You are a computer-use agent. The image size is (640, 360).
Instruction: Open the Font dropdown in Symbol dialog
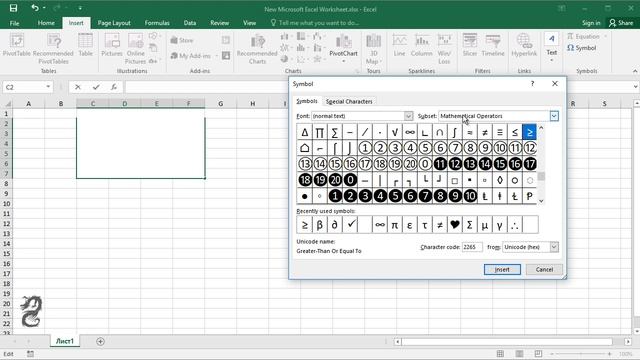click(409, 116)
